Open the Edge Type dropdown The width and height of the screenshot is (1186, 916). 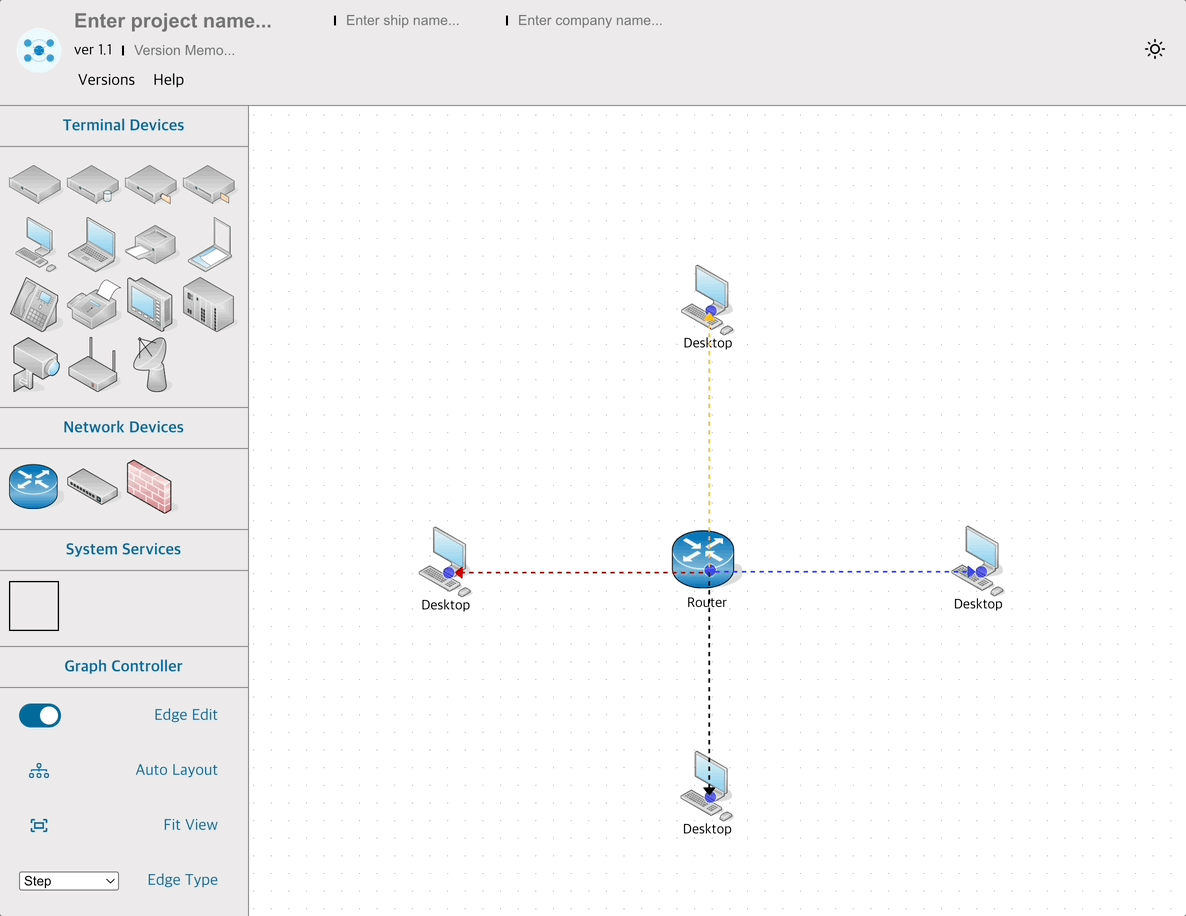(69, 881)
